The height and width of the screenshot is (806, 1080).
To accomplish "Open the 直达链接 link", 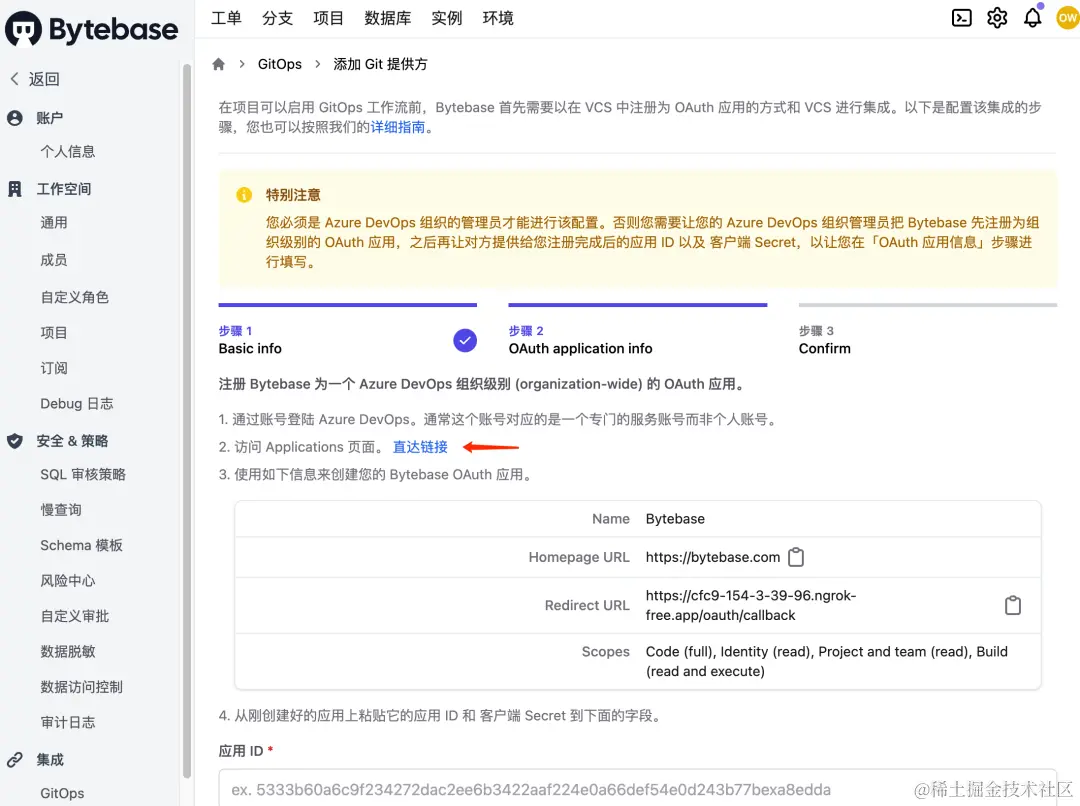I will [x=420, y=447].
